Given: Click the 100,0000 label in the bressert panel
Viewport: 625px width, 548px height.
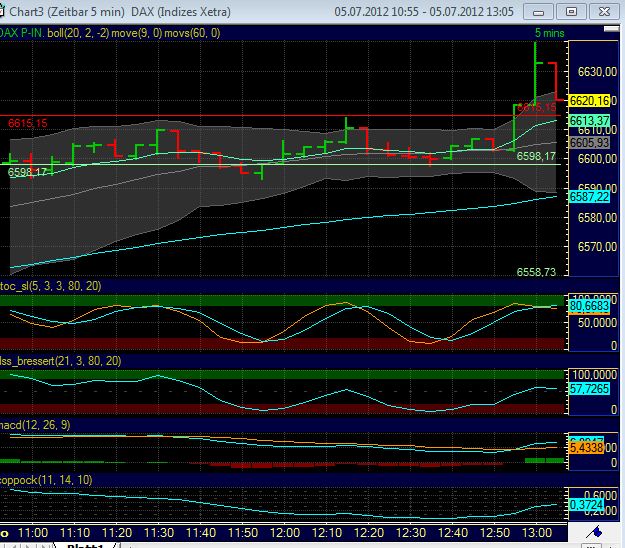Looking at the screenshot, I should pos(594,375).
